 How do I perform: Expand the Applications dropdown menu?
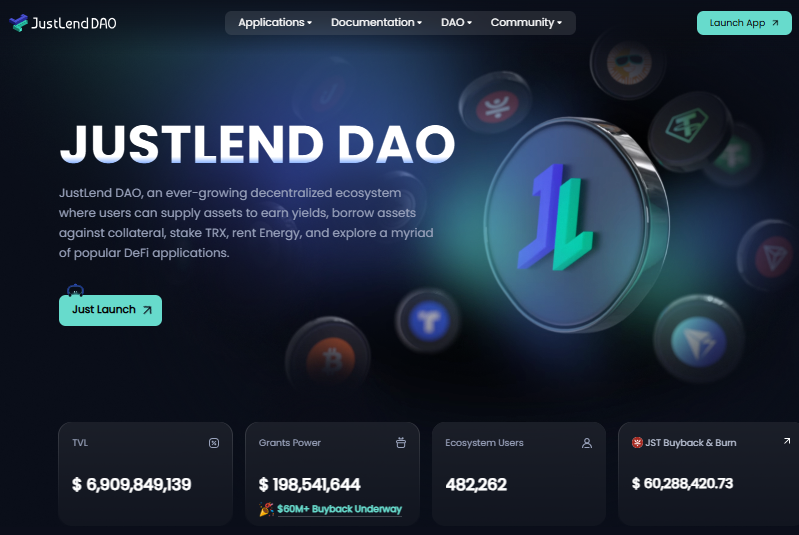click(275, 22)
